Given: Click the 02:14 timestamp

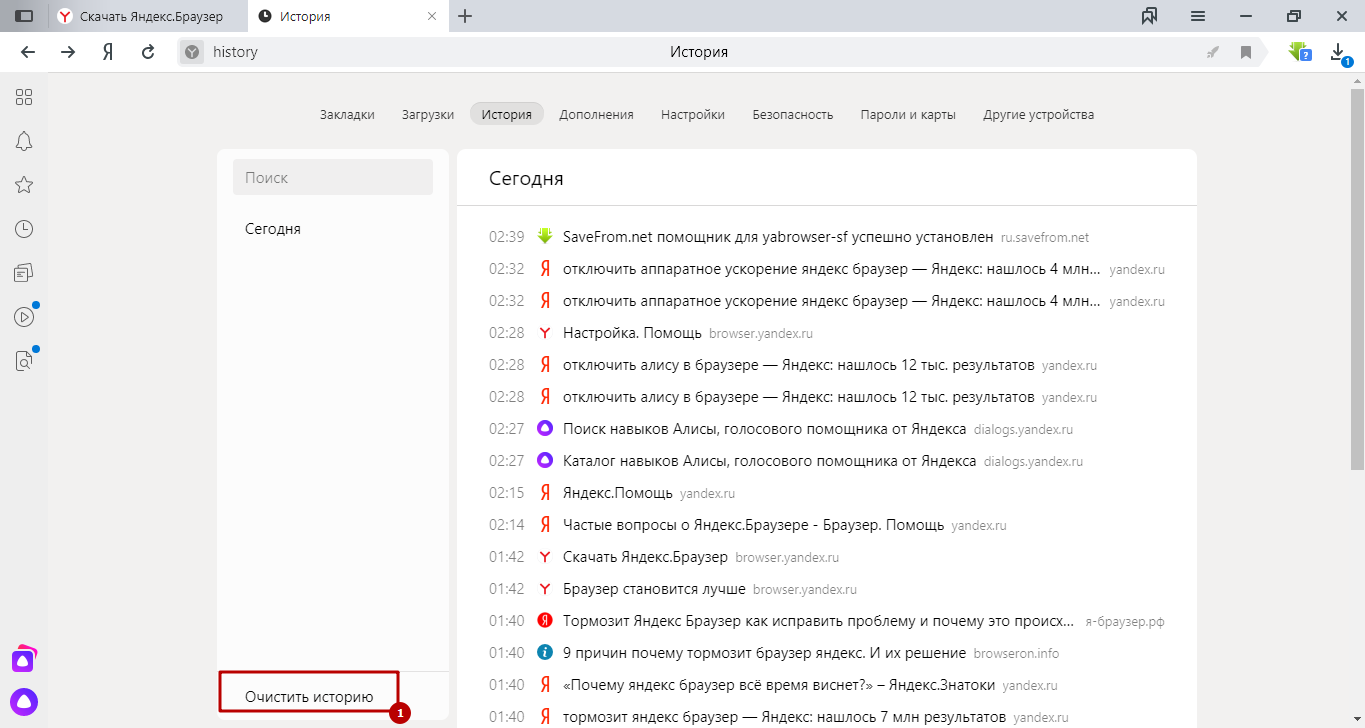Looking at the screenshot, I should point(506,525).
